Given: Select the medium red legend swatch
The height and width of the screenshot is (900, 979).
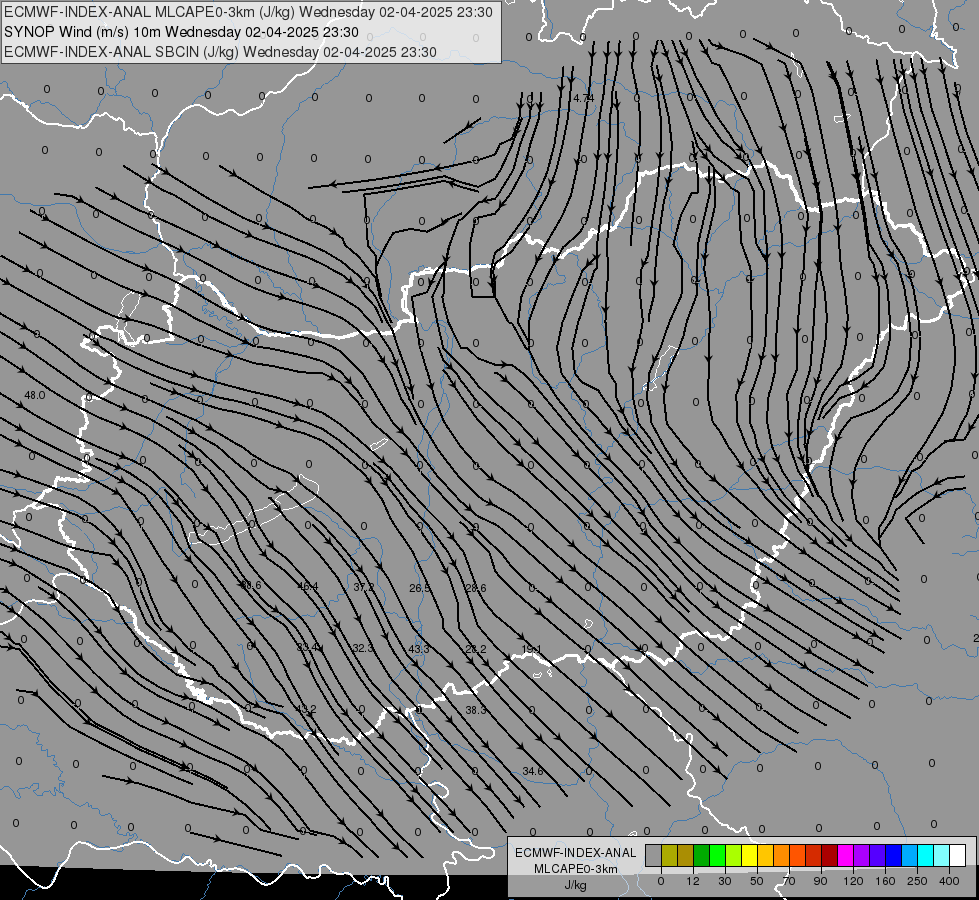Looking at the screenshot, I should [x=814, y=856].
